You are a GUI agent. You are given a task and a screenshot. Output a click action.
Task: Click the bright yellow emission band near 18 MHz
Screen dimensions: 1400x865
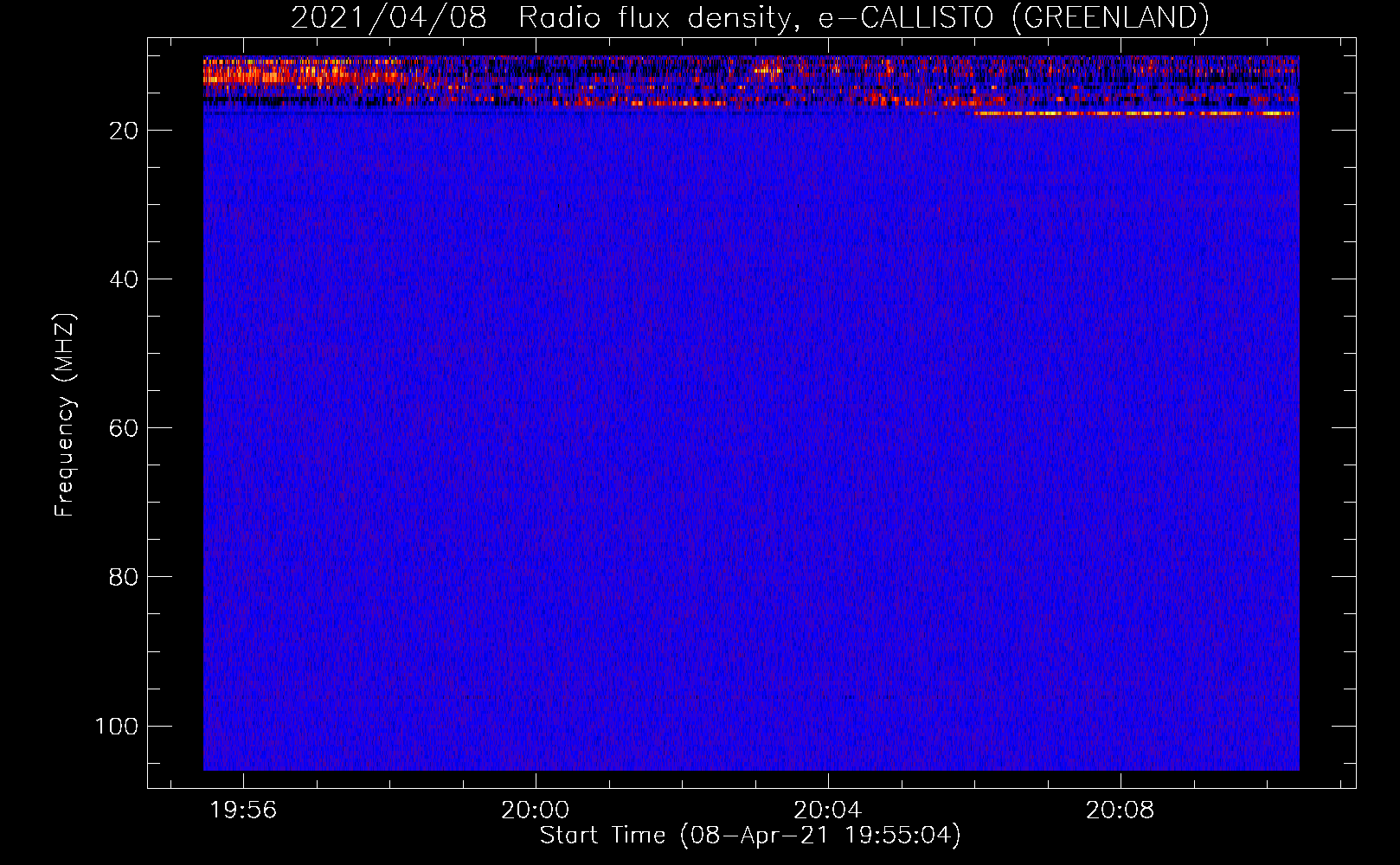click(1133, 113)
